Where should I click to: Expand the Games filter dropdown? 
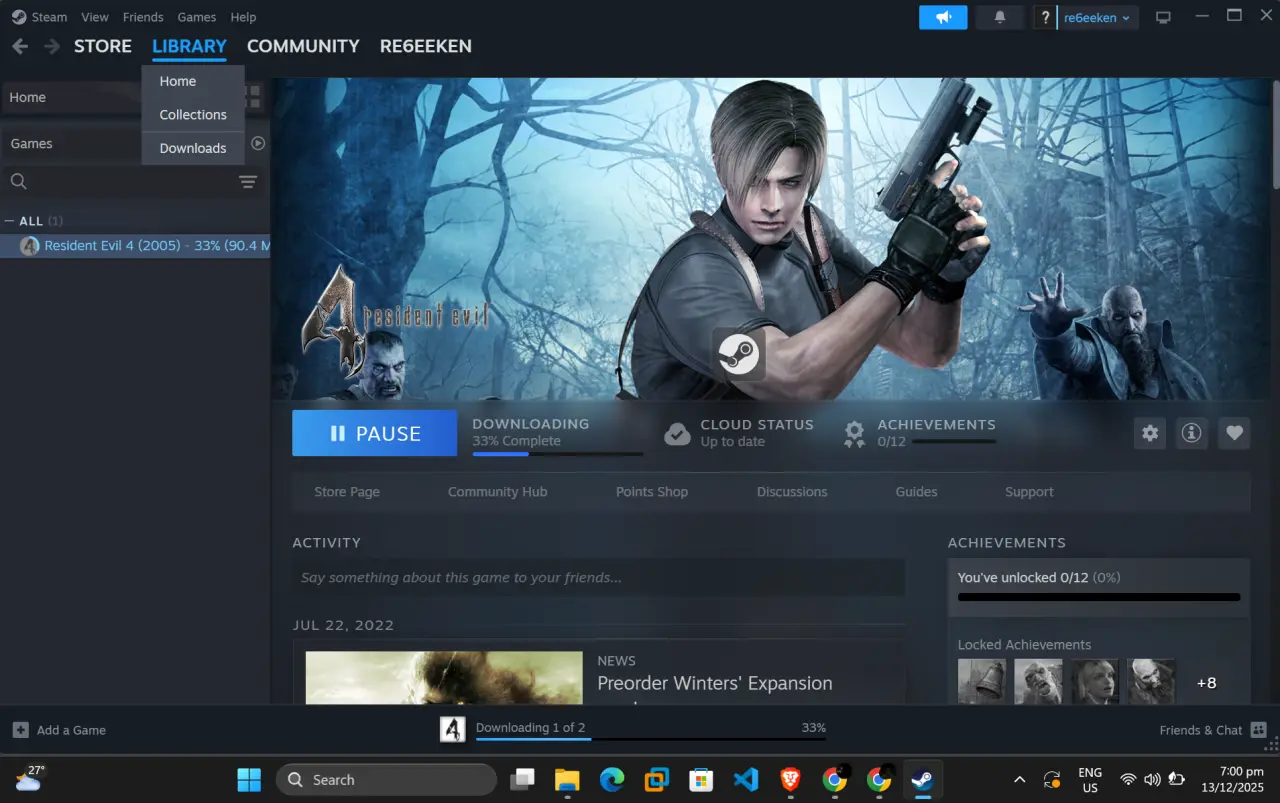[x=70, y=143]
